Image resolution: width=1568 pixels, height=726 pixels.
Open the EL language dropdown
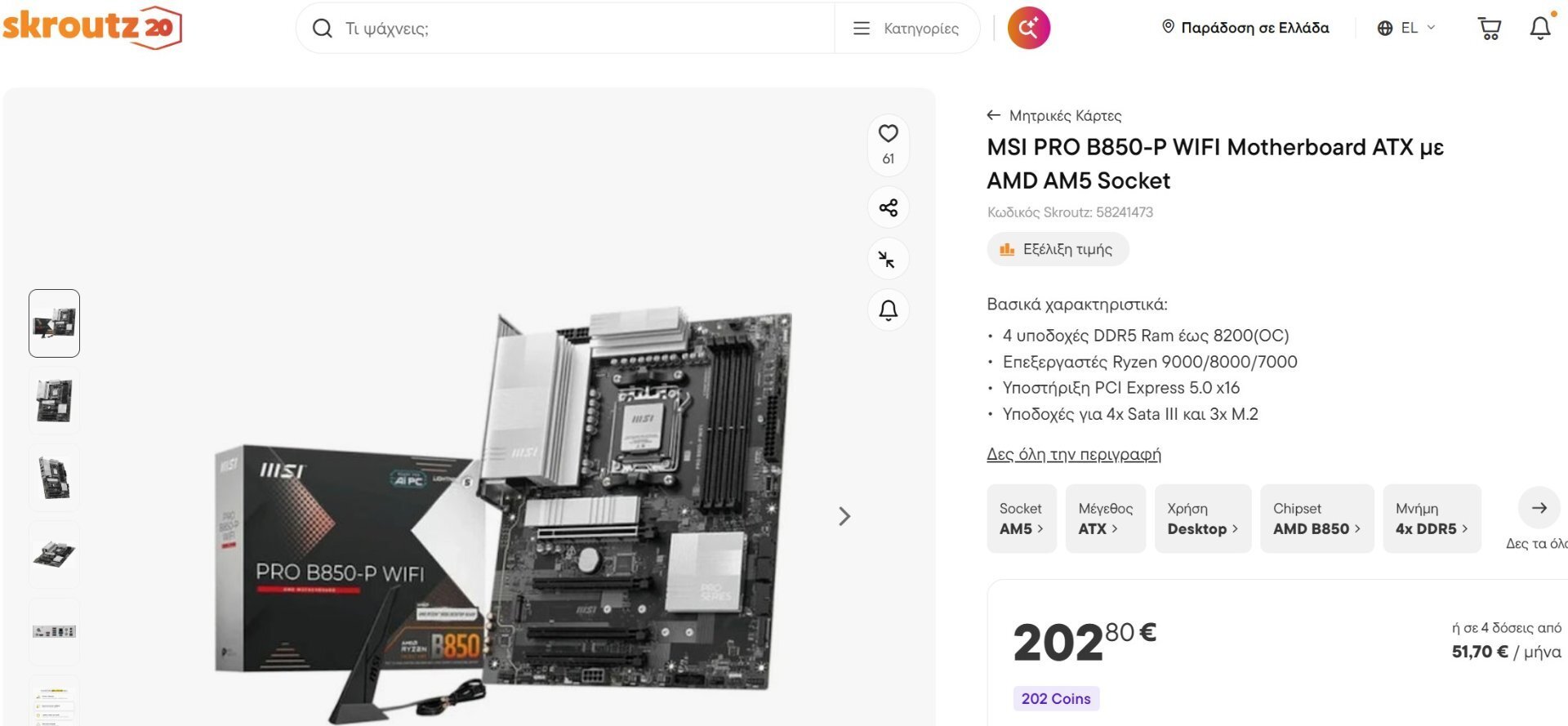pos(1405,28)
